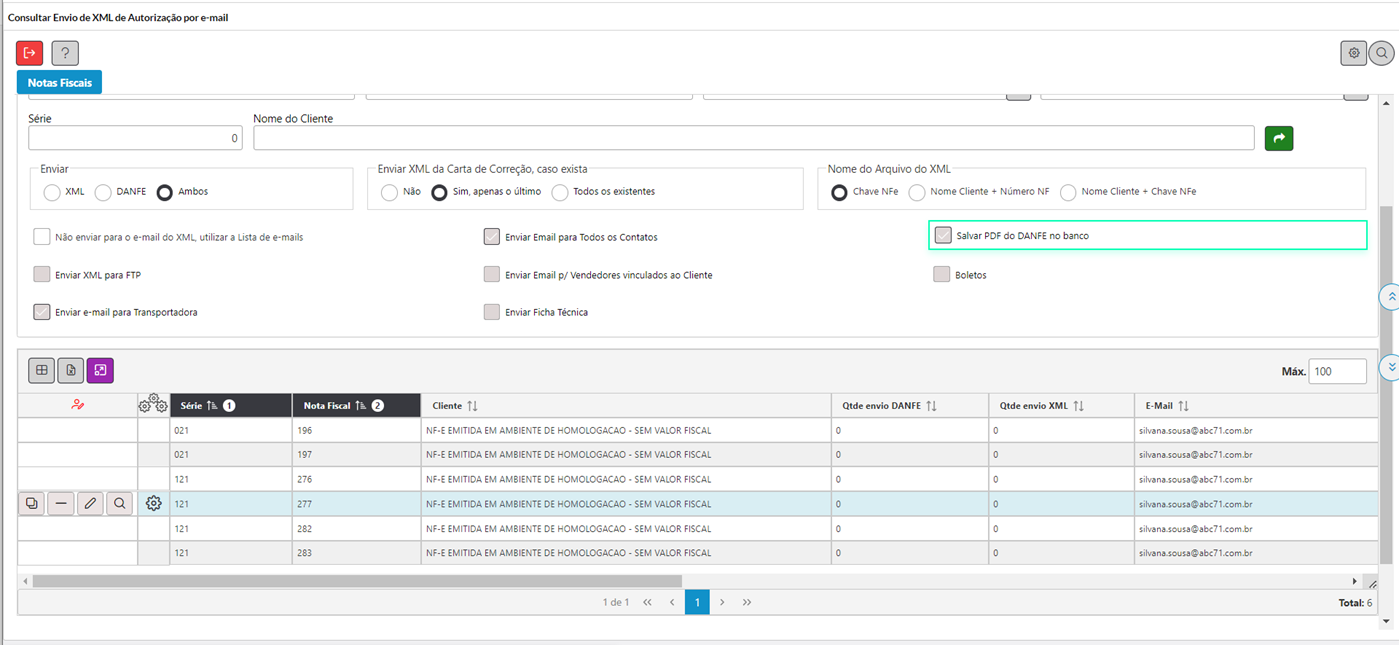Screen dimensions: 1399x645
Task: Click the minus remove icon on row 277
Action: point(62,504)
